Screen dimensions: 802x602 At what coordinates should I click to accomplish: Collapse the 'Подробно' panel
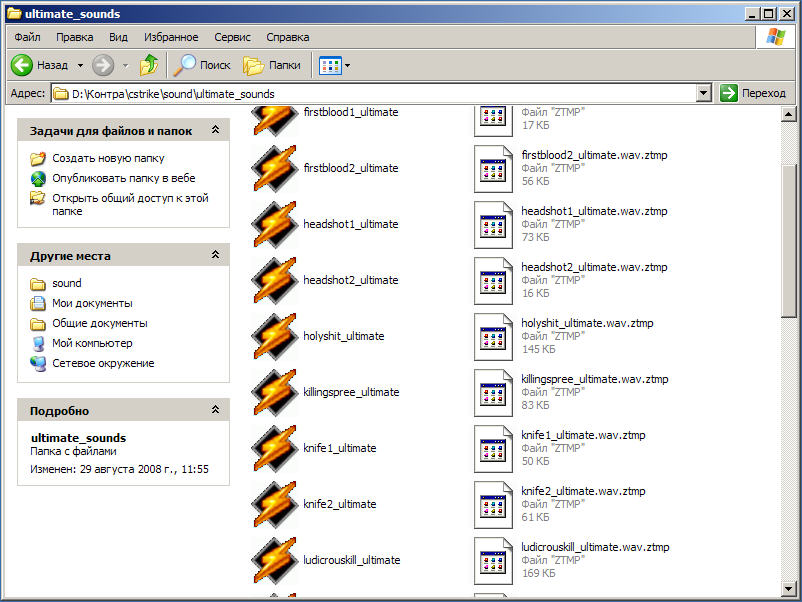[x=215, y=410]
